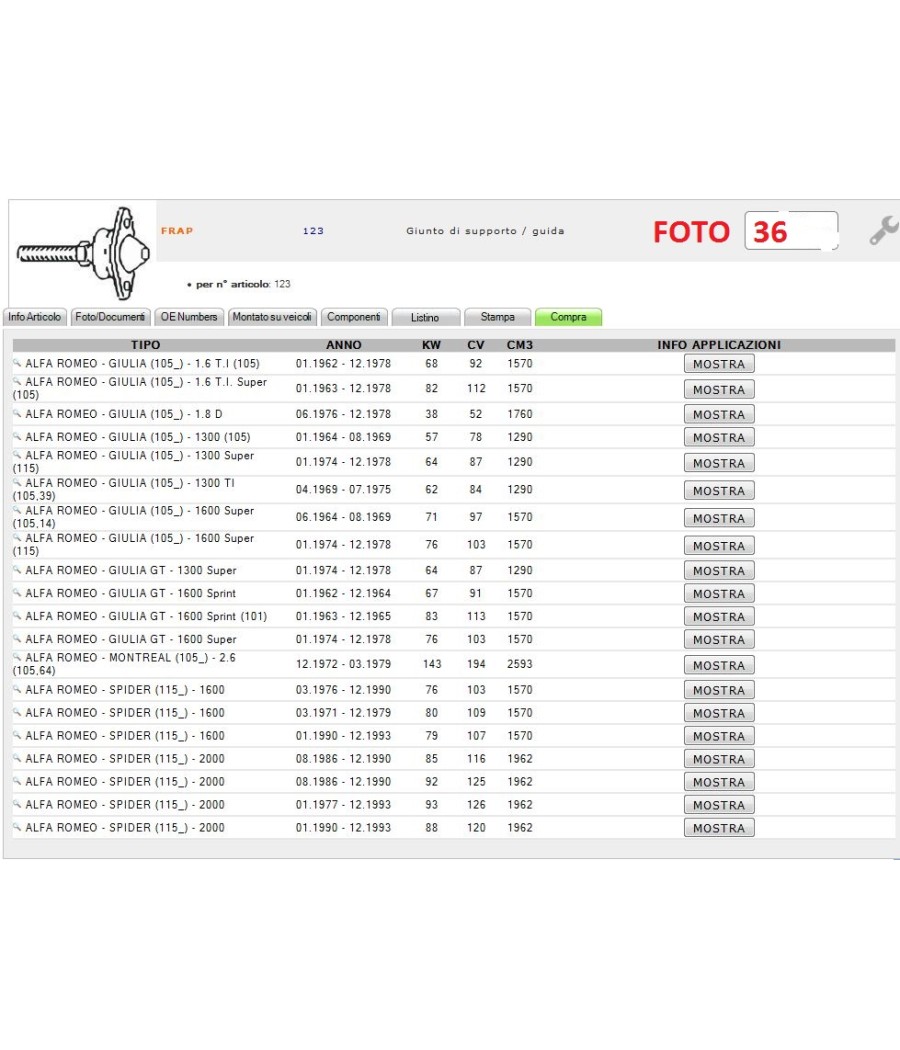Switch to the Componenti tab
Viewport: 900px width, 1050px height.
(354, 317)
